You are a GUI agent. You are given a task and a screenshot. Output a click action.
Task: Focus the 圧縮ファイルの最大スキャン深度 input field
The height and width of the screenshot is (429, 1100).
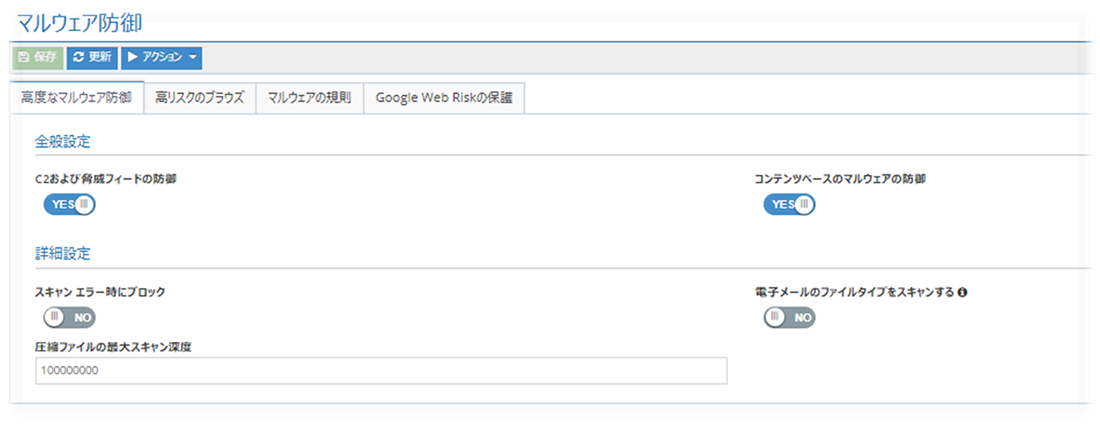(x=380, y=371)
